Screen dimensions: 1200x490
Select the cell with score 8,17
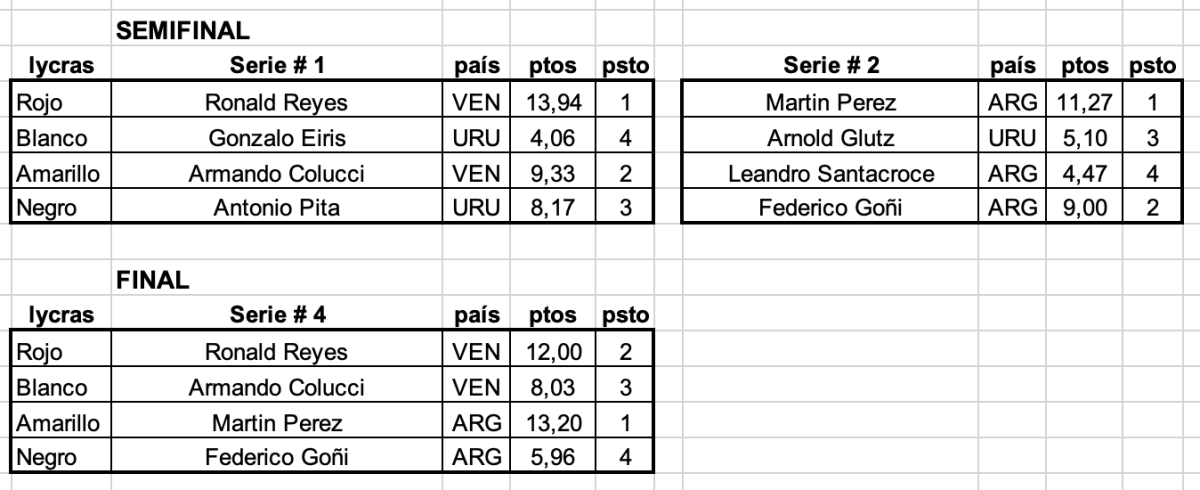(550, 209)
